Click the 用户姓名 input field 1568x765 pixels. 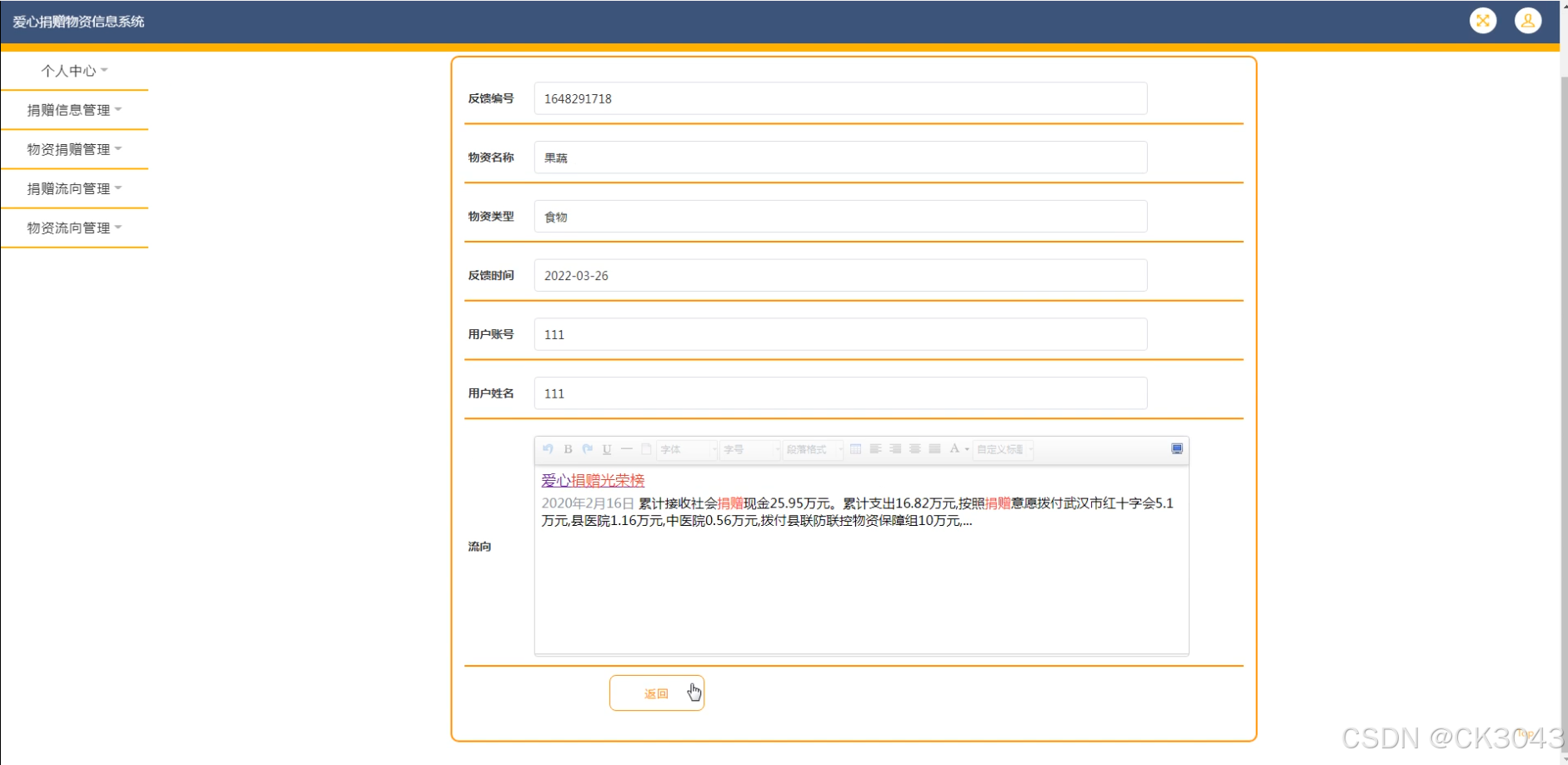point(840,393)
